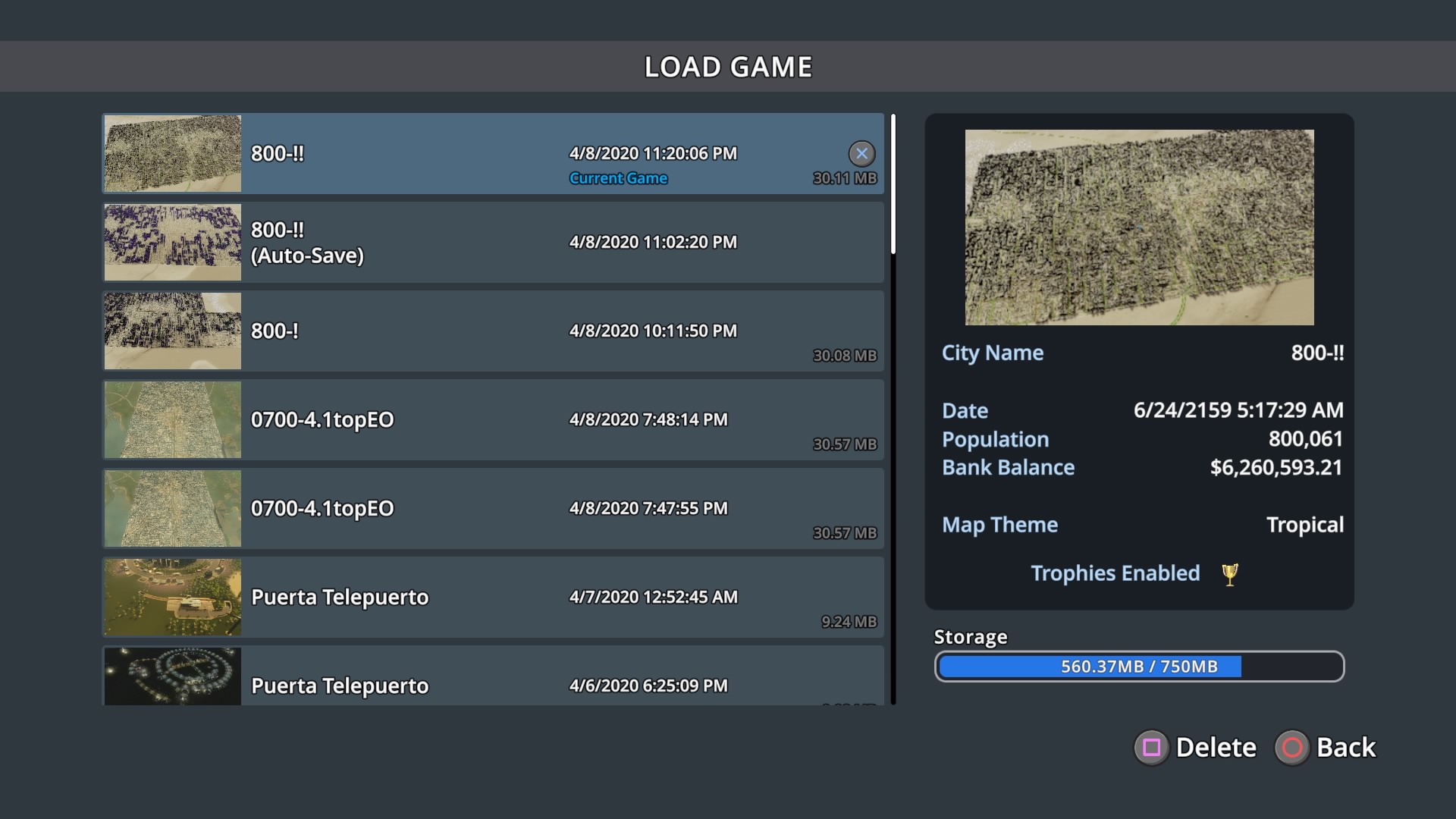Click the 7:48:14 PM 0700-4.1topEO thumbnail

point(173,420)
